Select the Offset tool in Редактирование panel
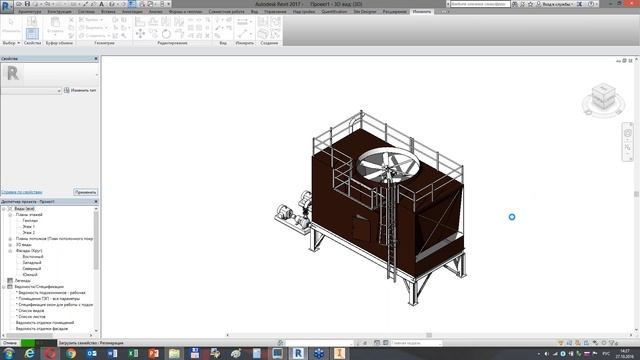Image resolution: width=640 pixels, height=360 pixels. (x=153, y=21)
